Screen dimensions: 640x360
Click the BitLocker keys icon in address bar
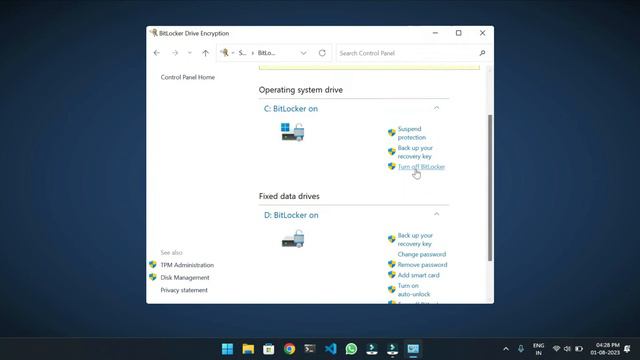coord(224,53)
